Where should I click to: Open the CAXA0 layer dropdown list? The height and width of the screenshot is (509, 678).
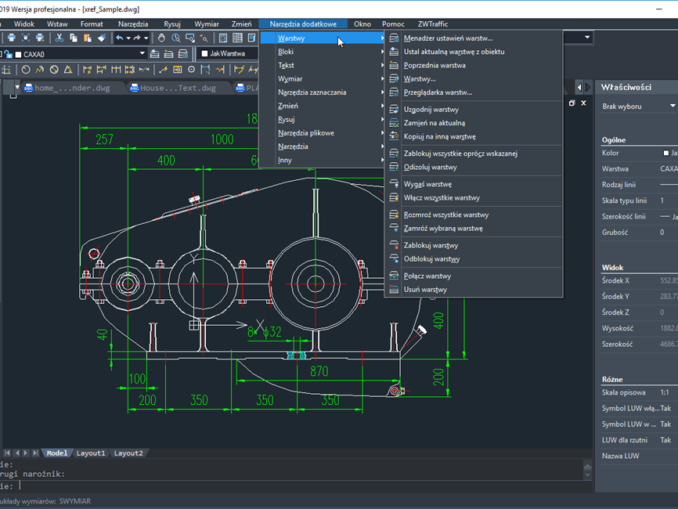pyautogui.click(x=142, y=53)
